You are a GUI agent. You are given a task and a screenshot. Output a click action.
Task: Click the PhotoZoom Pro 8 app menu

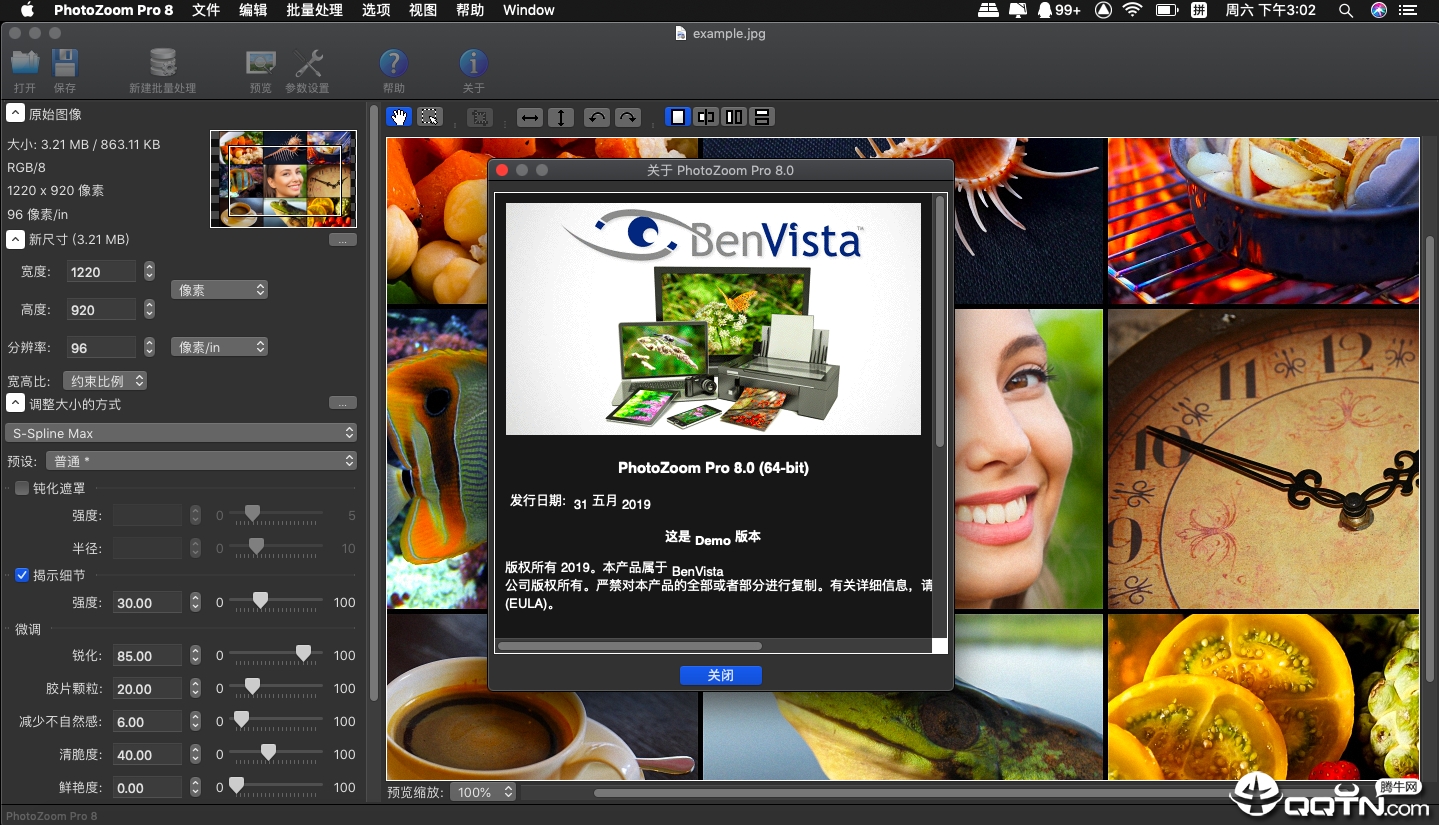[x=113, y=10]
